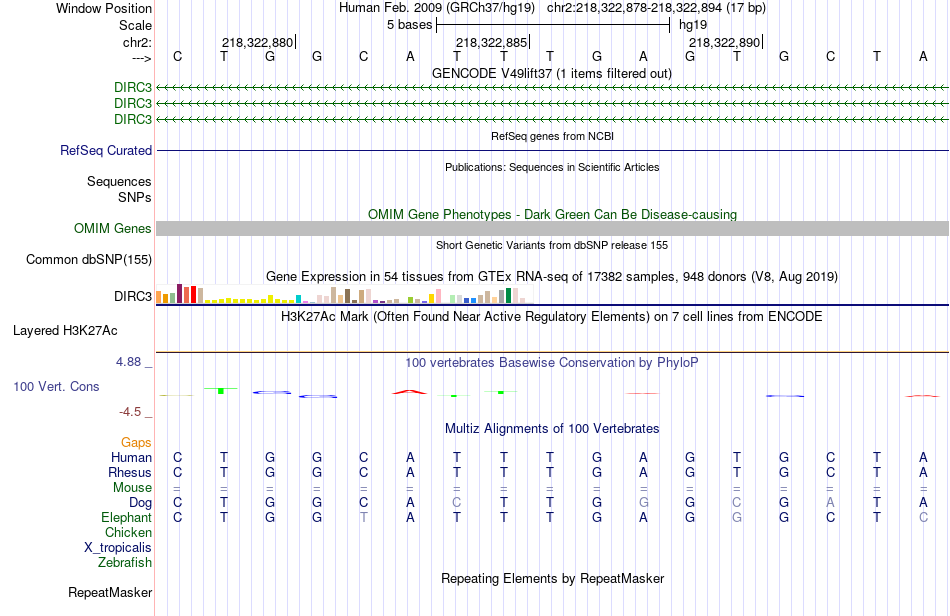
Task: Select the Zebrafish alignment row label
Action: point(125,563)
